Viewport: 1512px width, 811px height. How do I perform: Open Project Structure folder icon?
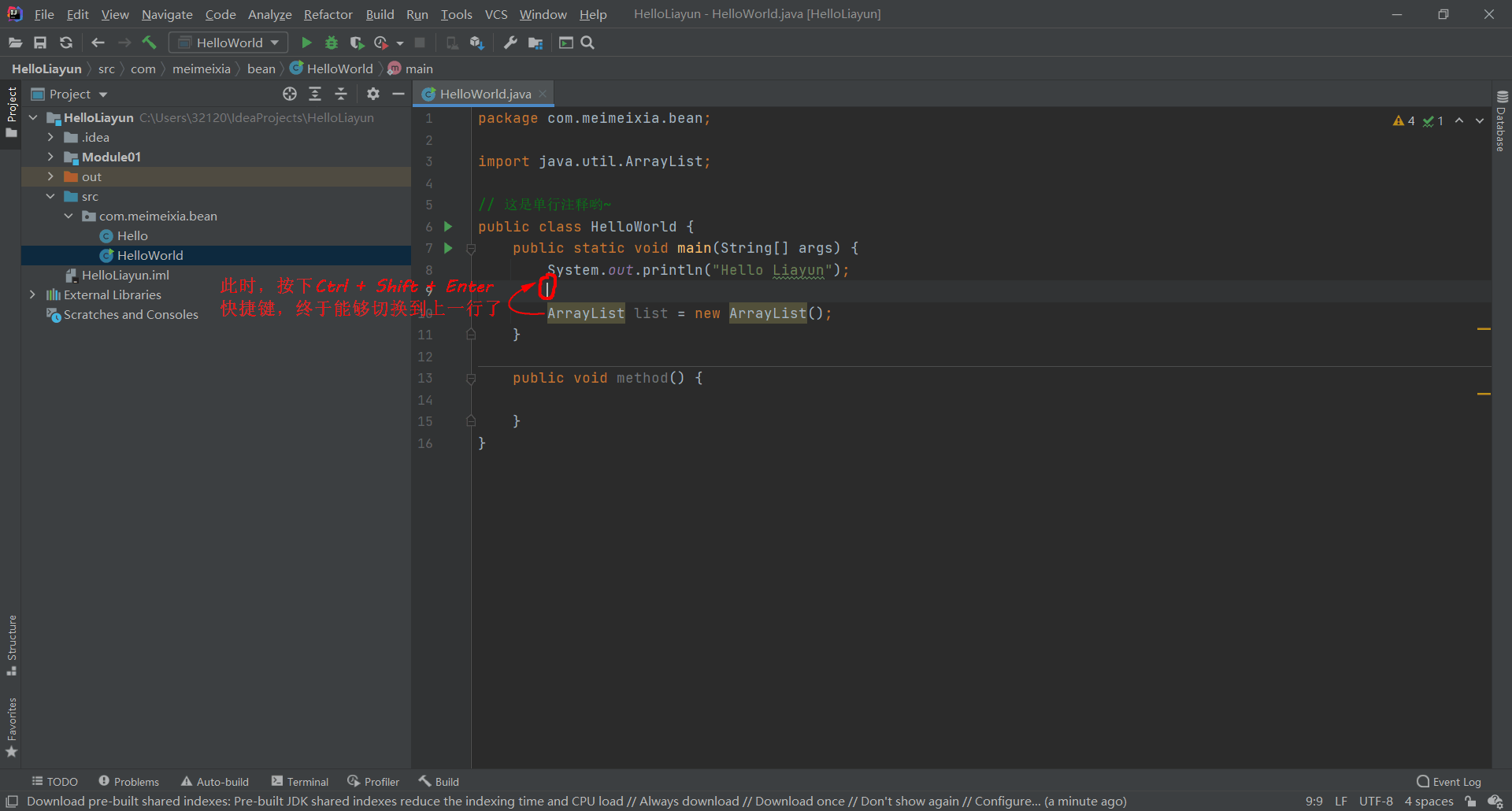(x=535, y=43)
